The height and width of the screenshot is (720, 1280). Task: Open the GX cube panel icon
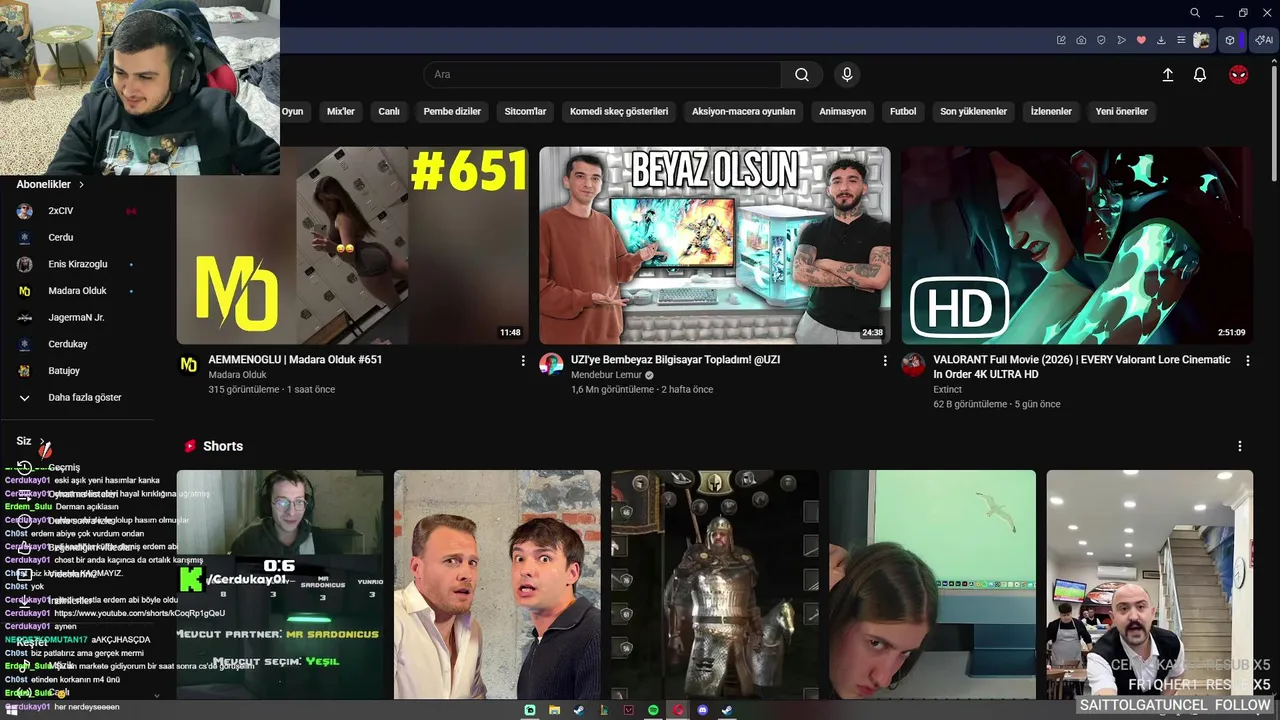tap(1230, 40)
